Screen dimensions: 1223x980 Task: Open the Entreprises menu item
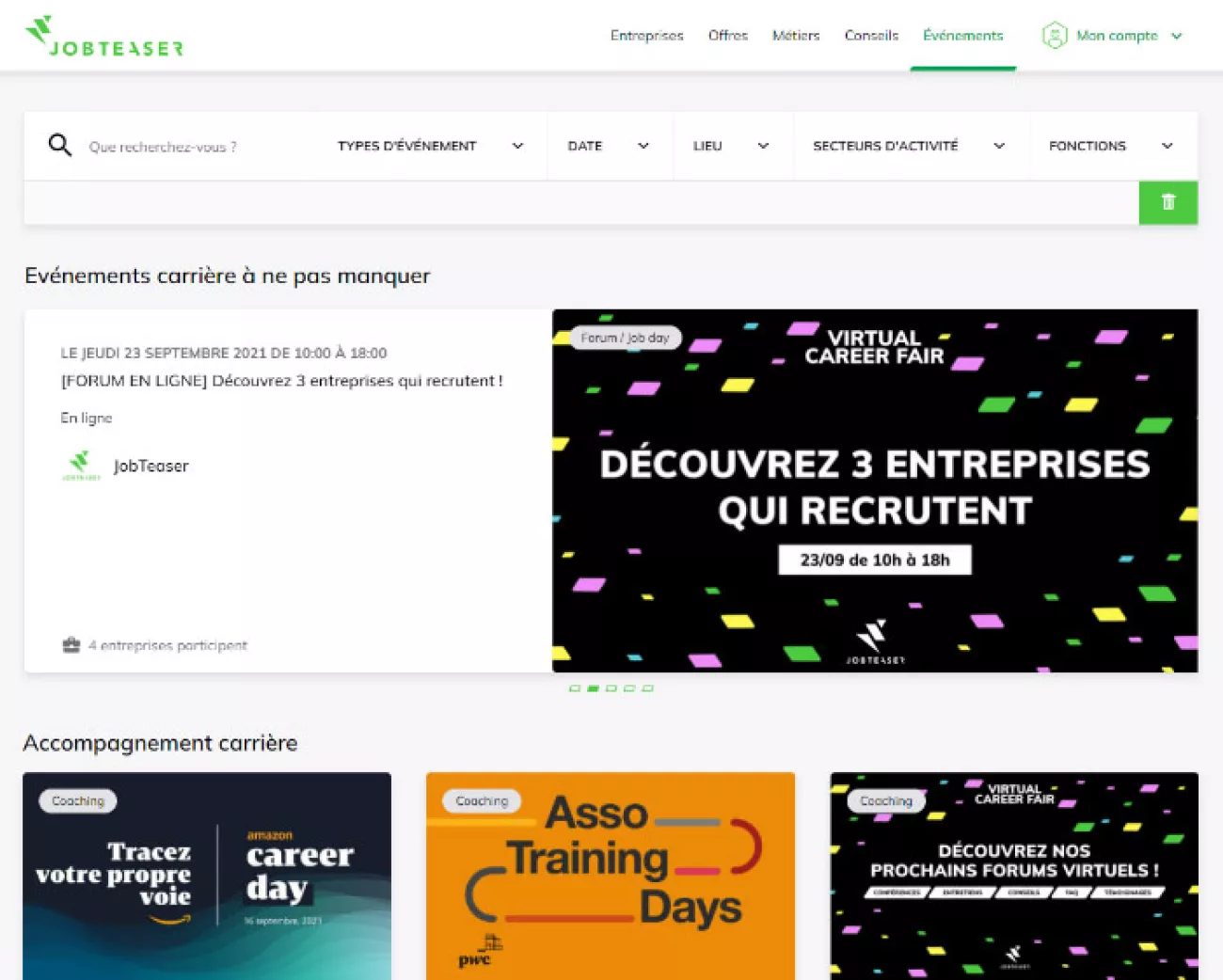click(x=646, y=36)
